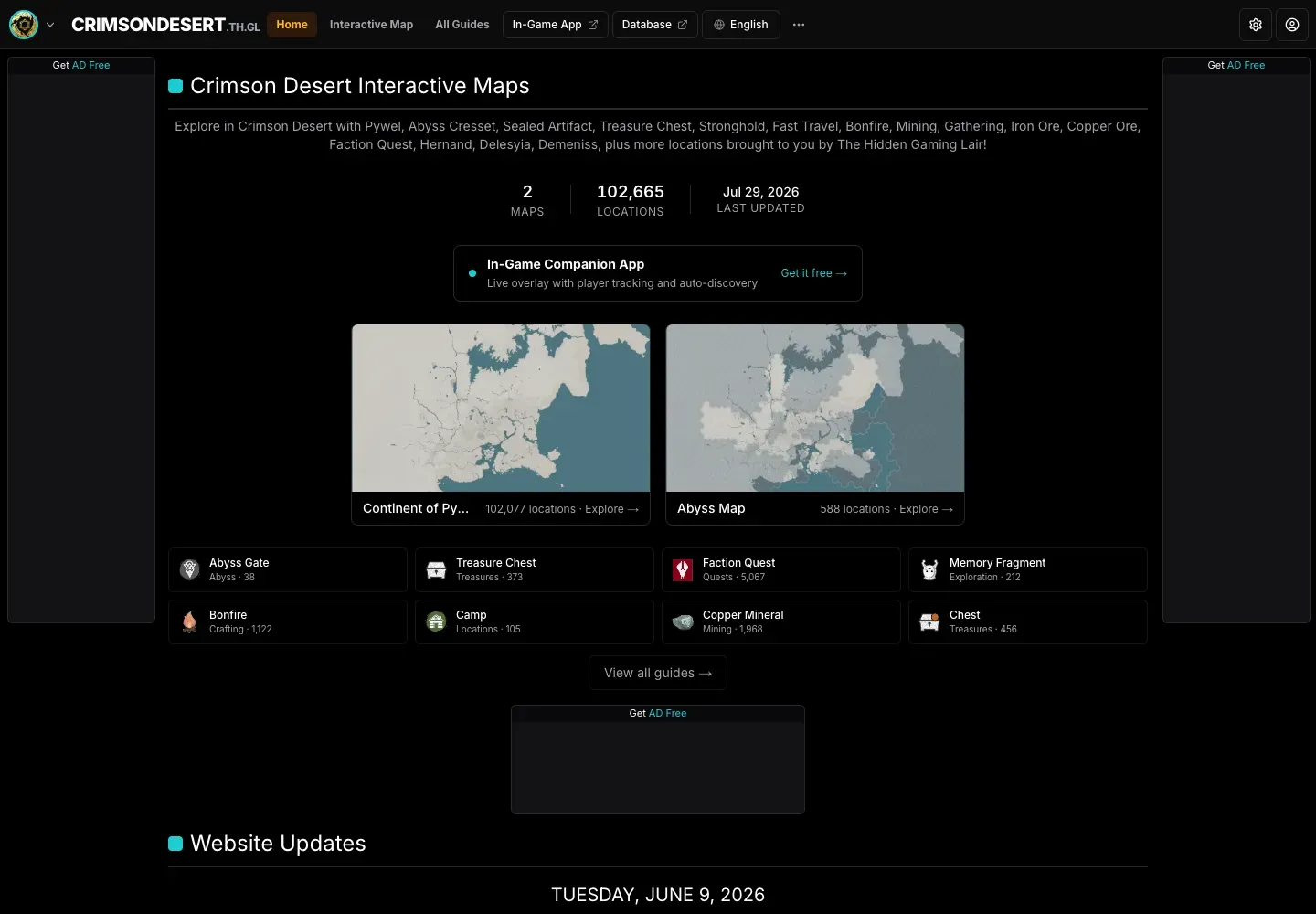
Task: Click Get AD Free in left sidebar
Action: pos(81,65)
